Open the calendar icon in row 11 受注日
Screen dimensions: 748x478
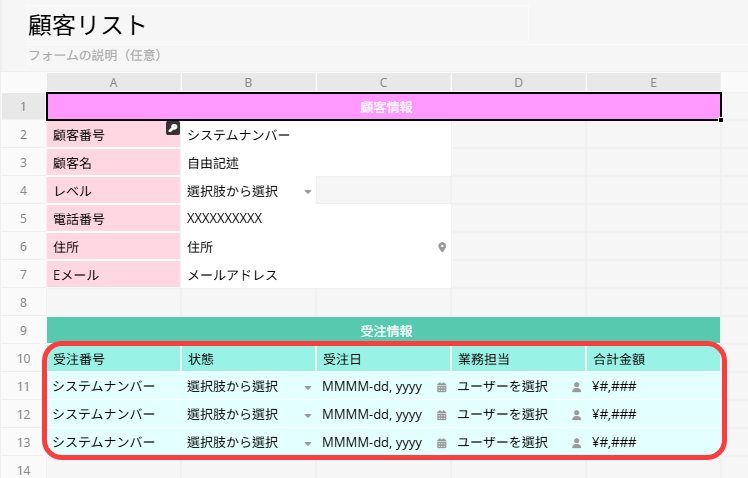point(441,387)
